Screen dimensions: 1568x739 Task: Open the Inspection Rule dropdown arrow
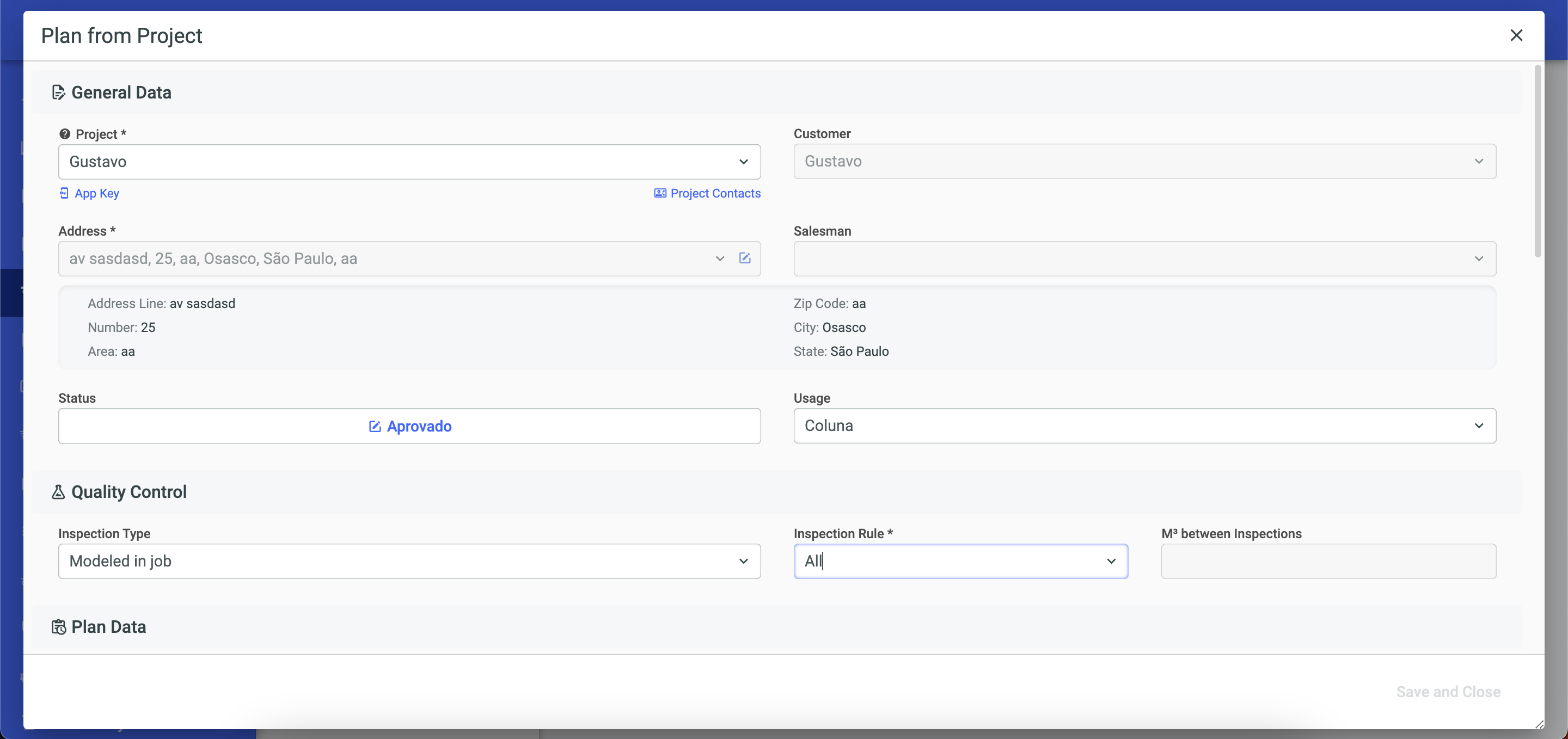pyautogui.click(x=1111, y=561)
